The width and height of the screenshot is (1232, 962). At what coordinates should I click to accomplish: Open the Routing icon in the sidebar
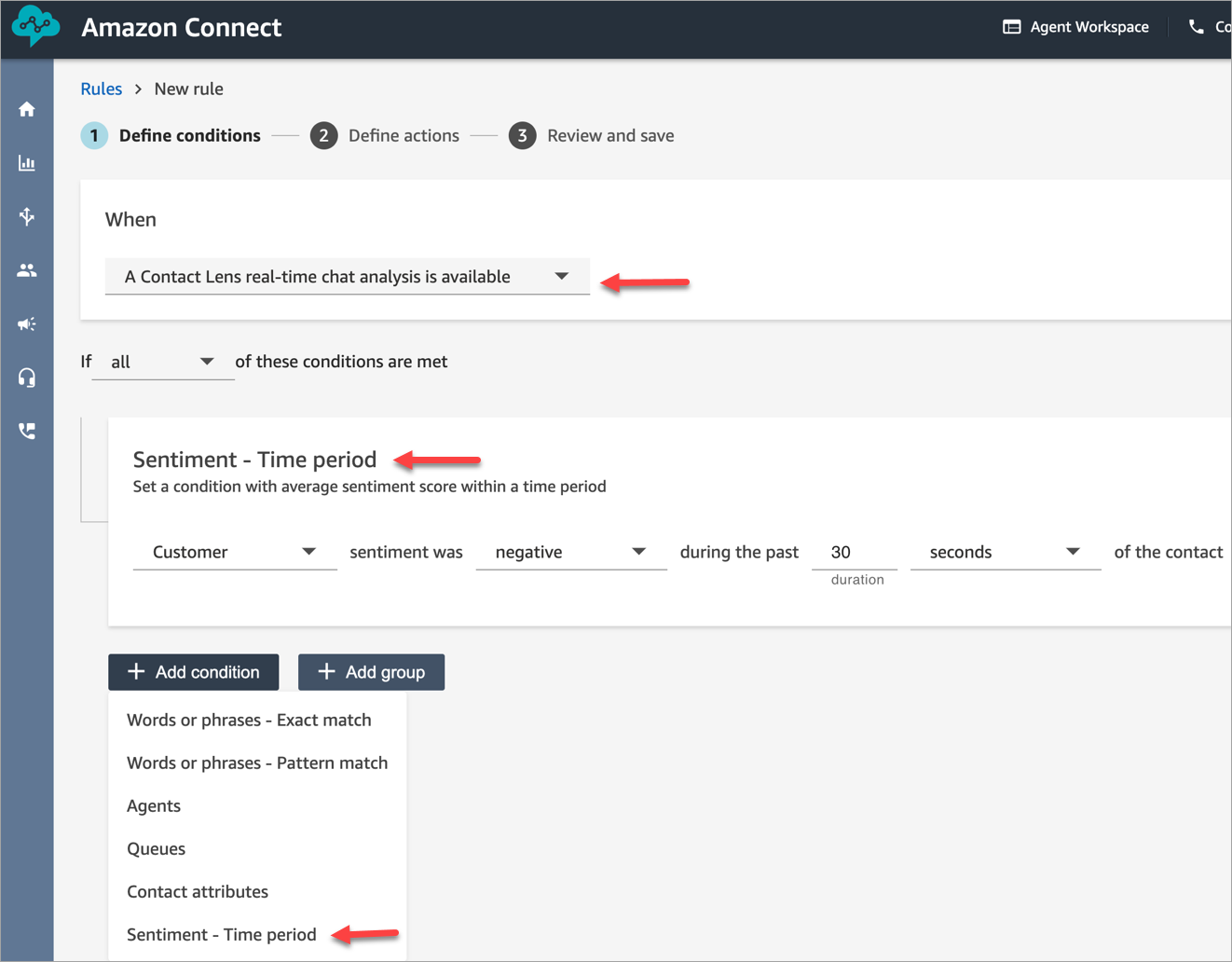click(x=27, y=216)
